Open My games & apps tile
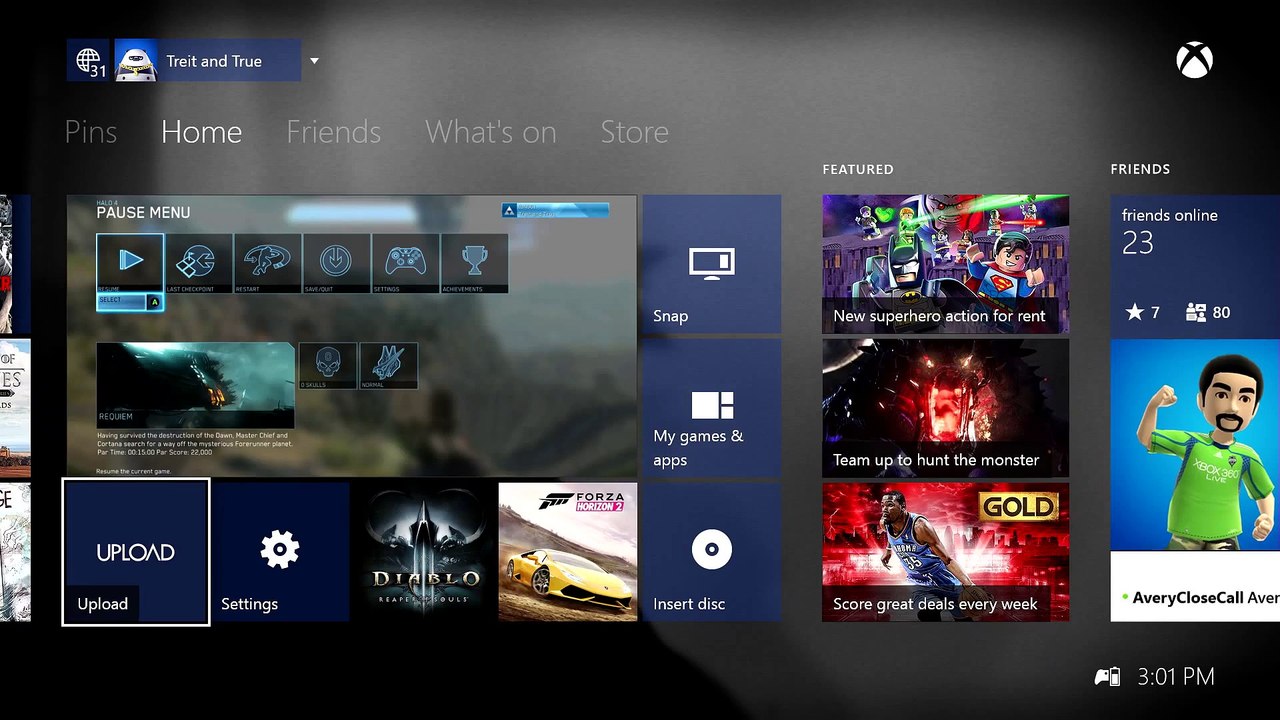This screenshot has height=720, width=1280. tap(712, 408)
